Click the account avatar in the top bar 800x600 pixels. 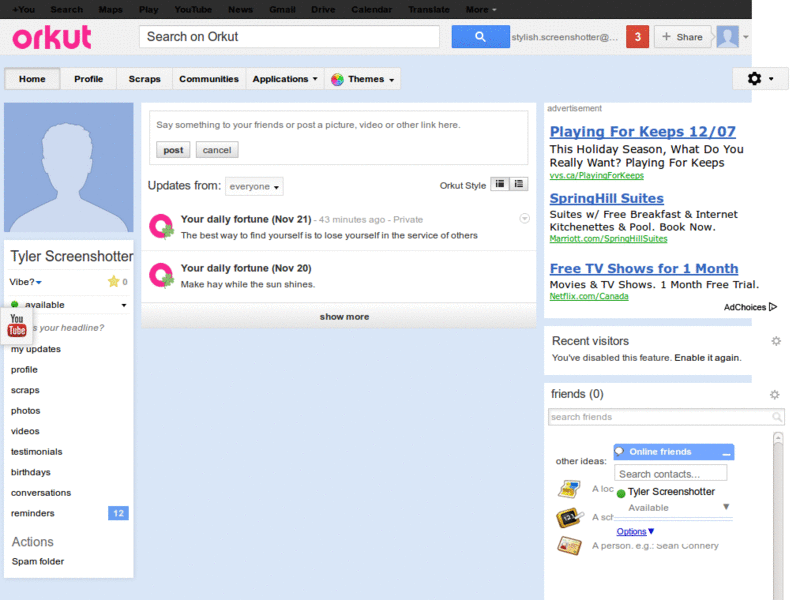728,37
